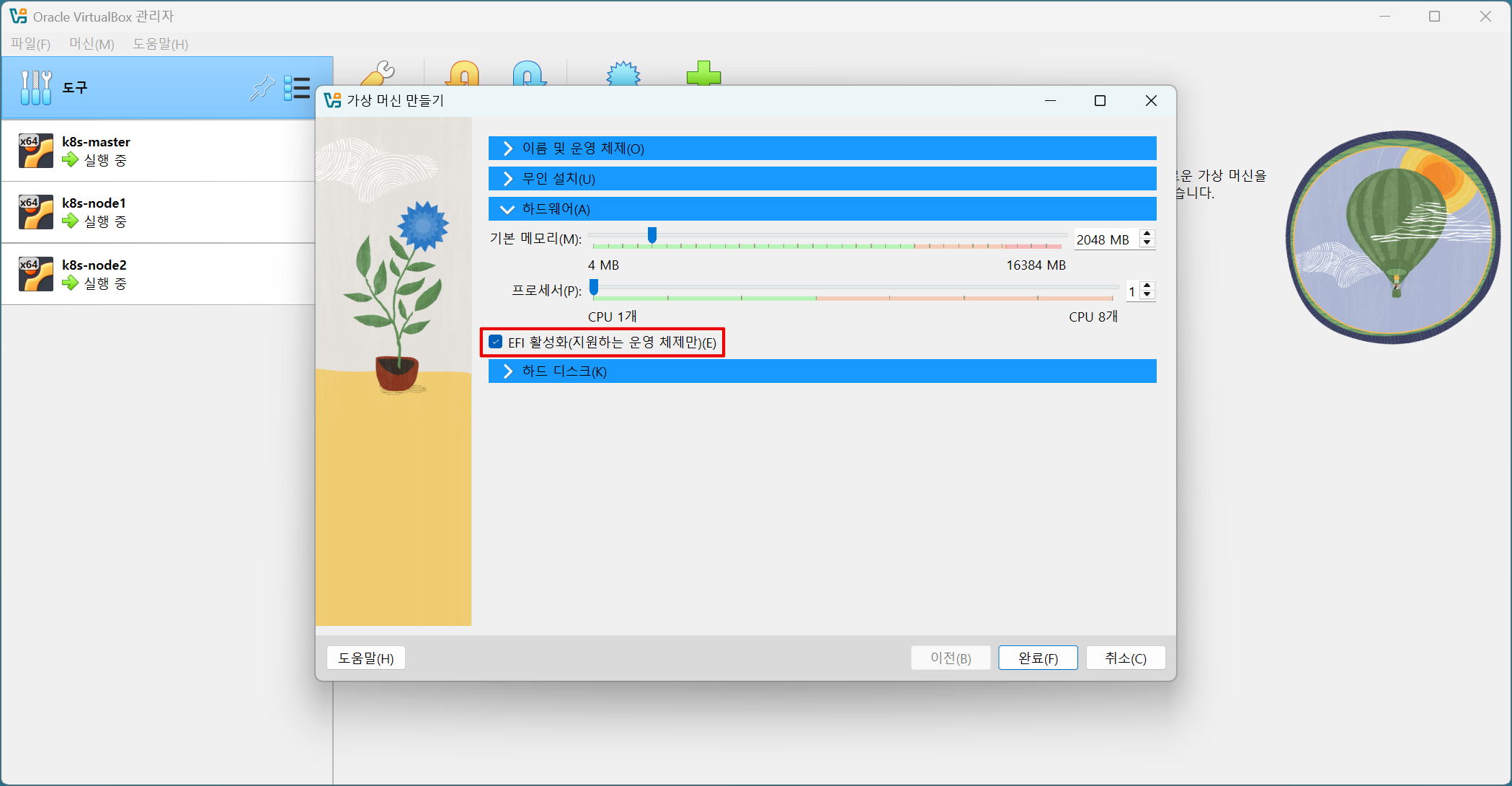Click the pin icon in 도구 header
Screen dimensions: 1512x786
coord(262,88)
